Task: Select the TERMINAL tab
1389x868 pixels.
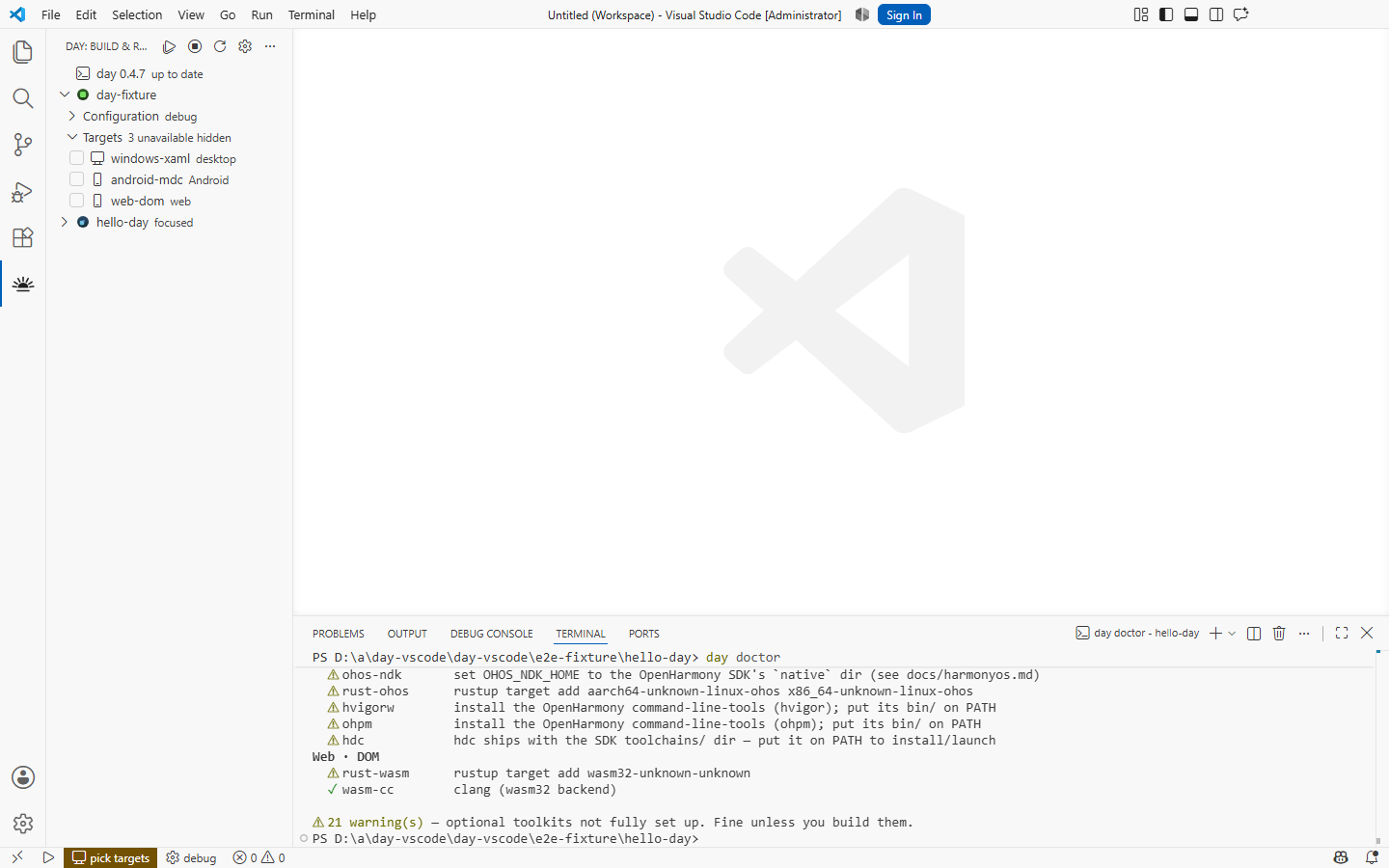Action: (x=581, y=634)
